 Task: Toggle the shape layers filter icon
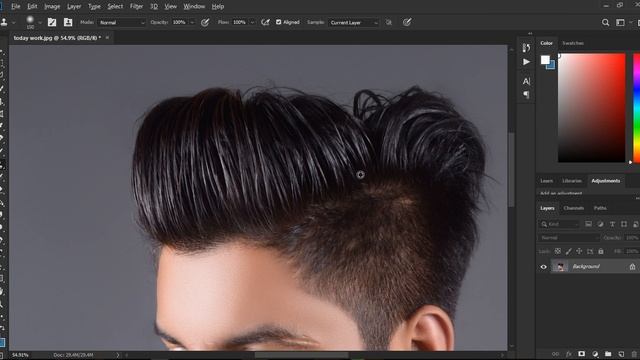pos(624,224)
